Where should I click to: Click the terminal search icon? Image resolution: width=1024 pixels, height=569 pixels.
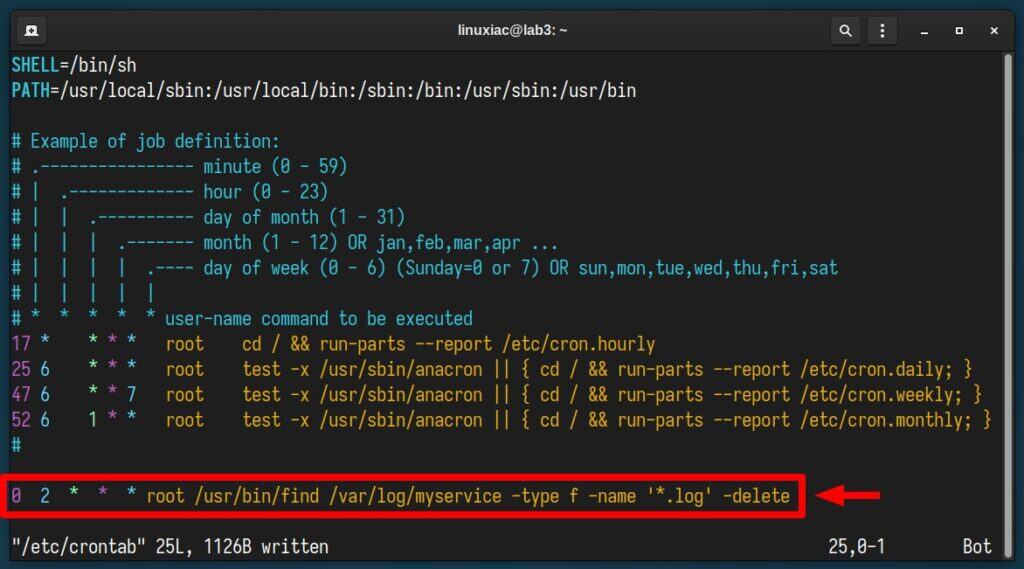click(845, 31)
